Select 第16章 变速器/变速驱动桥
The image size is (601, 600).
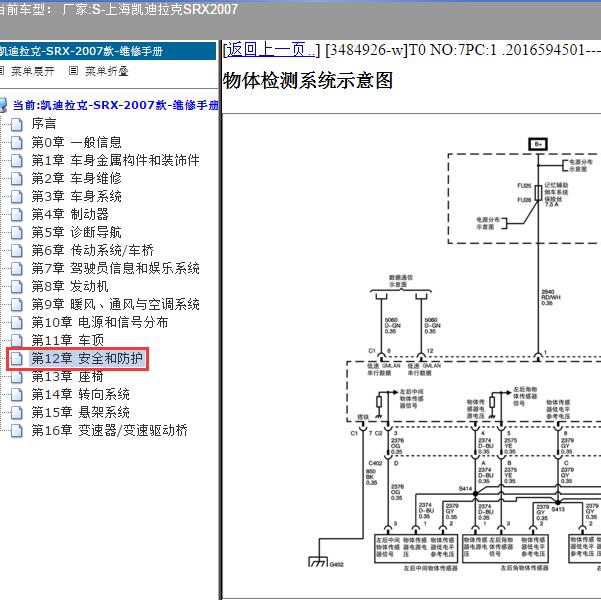coord(110,431)
